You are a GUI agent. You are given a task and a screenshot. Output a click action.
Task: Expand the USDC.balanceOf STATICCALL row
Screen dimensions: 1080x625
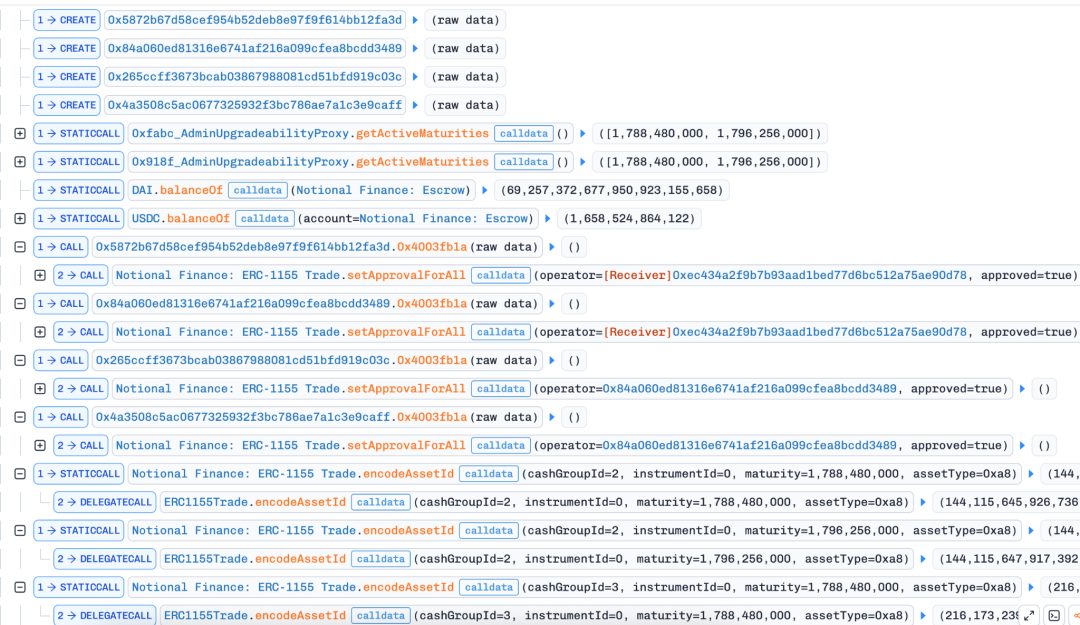pos(20,218)
